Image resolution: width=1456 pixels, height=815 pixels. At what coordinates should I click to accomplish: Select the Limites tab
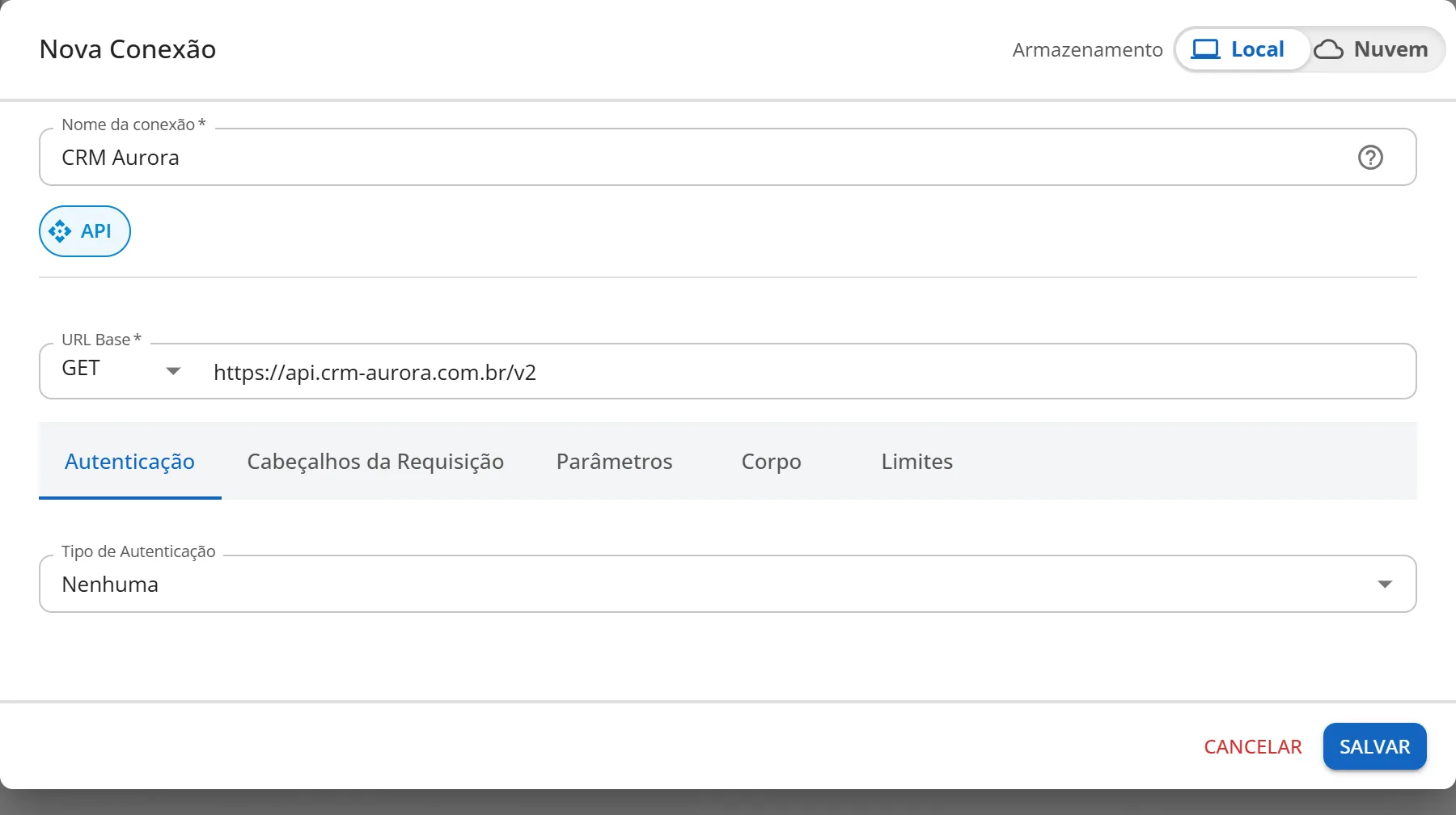point(916,462)
